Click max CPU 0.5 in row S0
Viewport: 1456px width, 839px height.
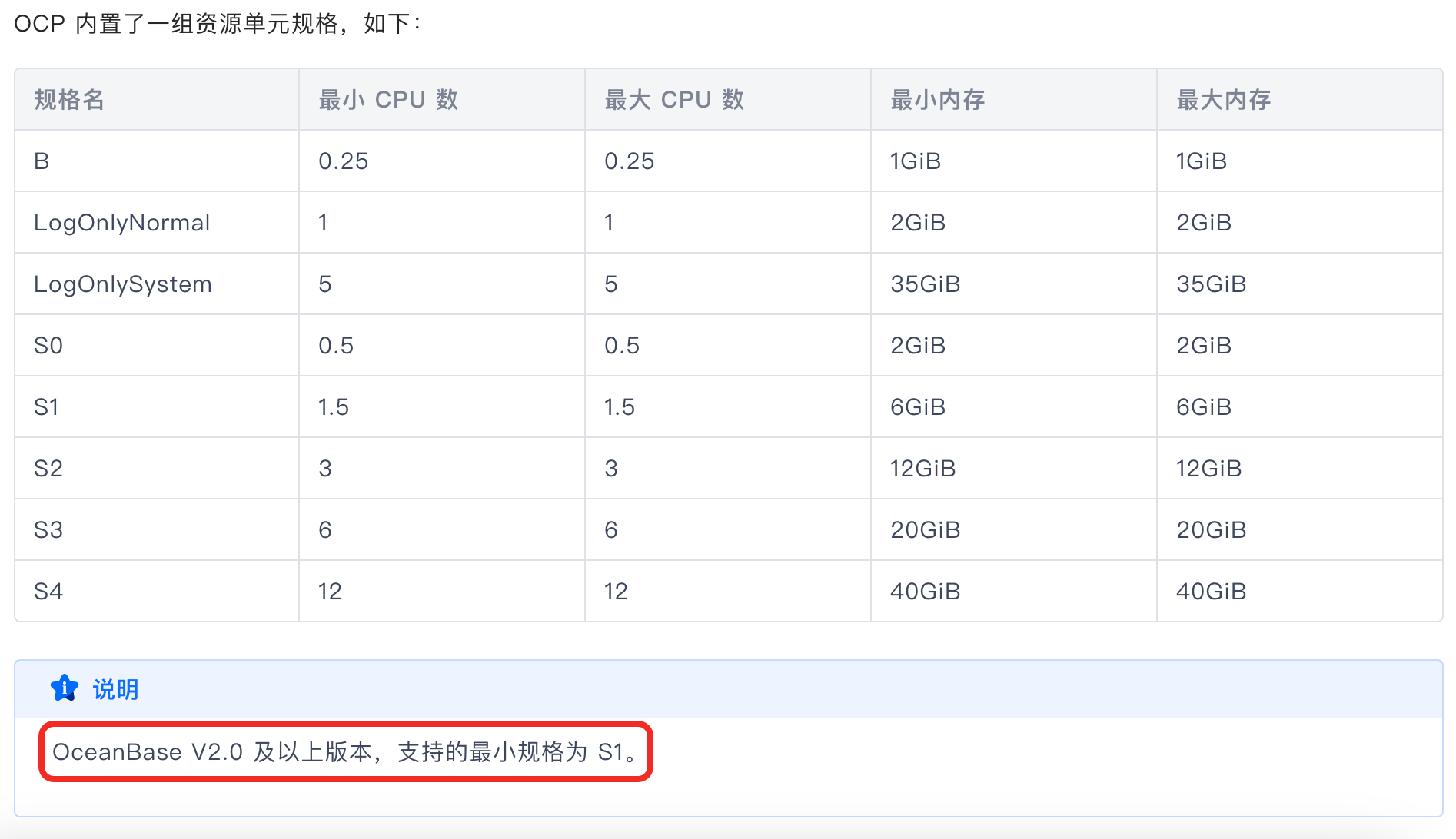point(622,346)
